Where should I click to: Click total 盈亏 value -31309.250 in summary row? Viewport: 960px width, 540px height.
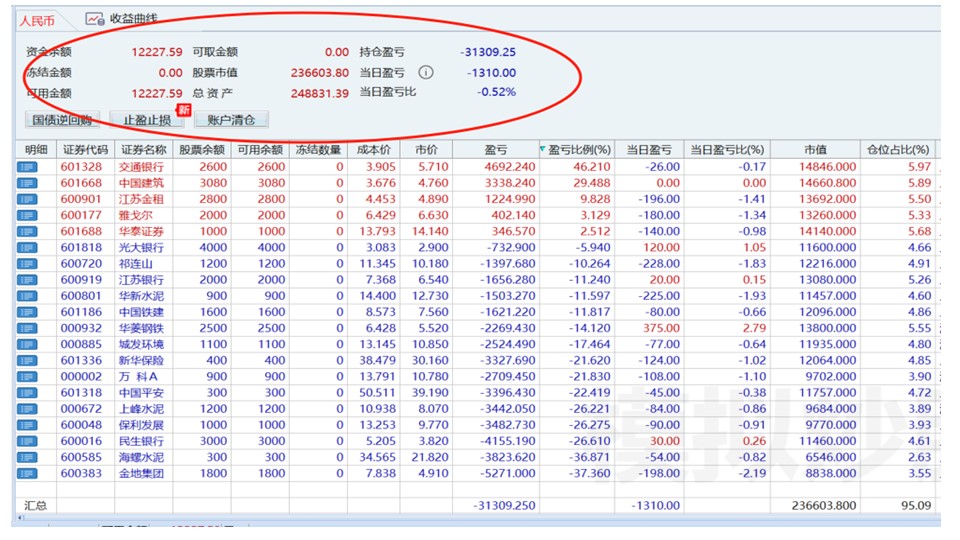(x=504, y=506)
